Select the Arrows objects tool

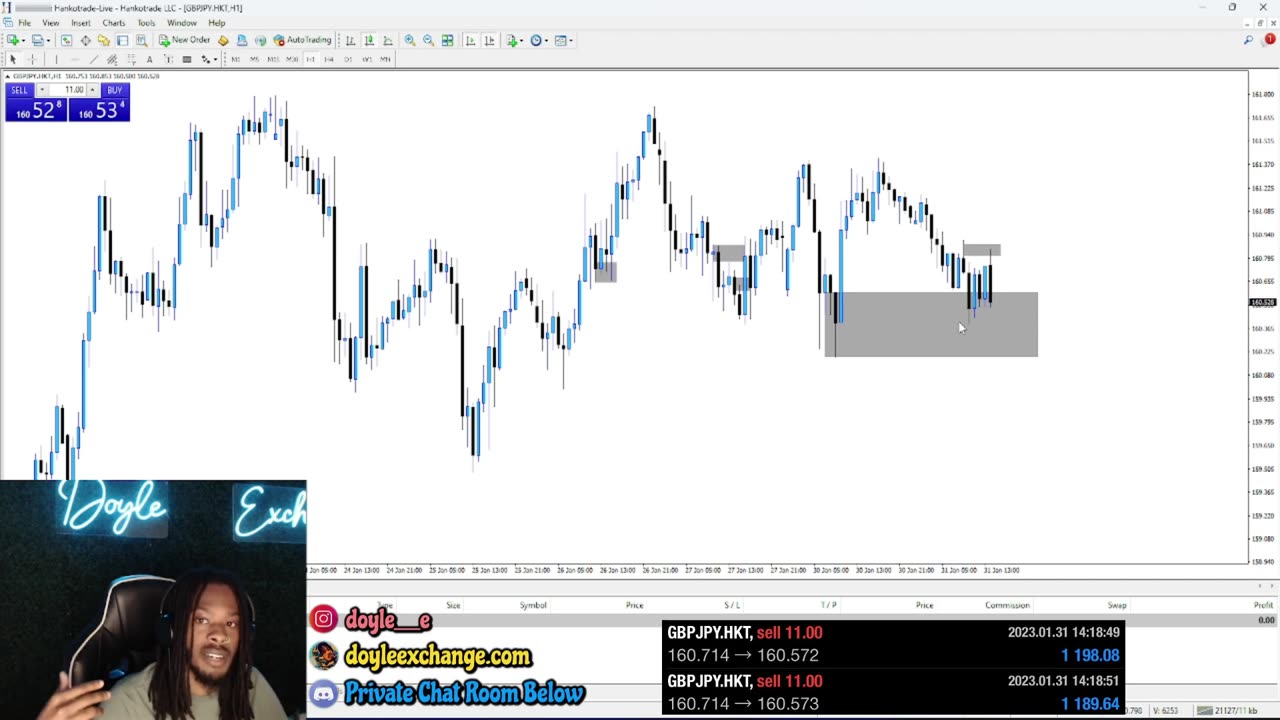click(x=205, y=59)
